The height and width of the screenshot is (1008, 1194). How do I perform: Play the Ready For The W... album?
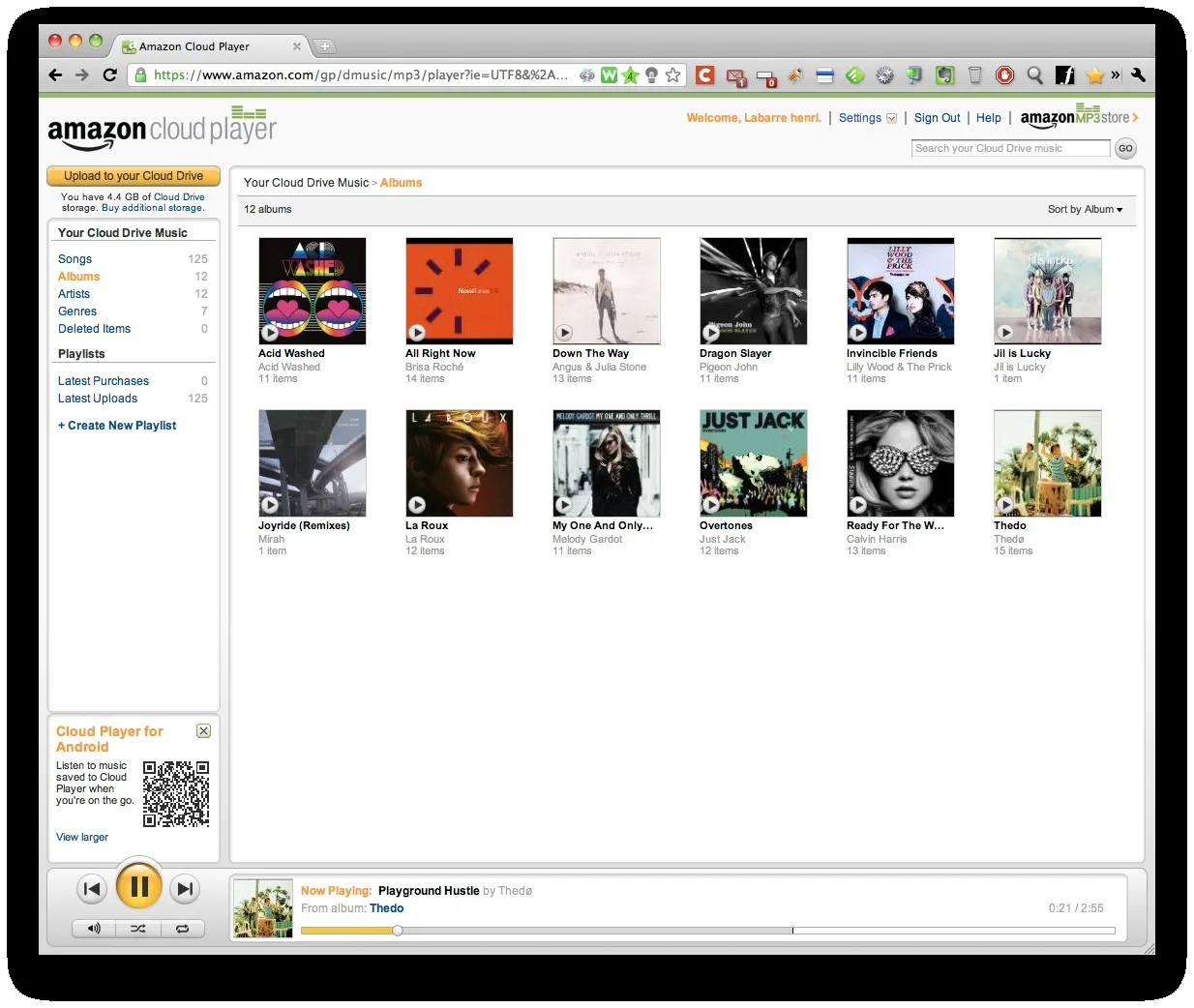click(x=857, y=505)
